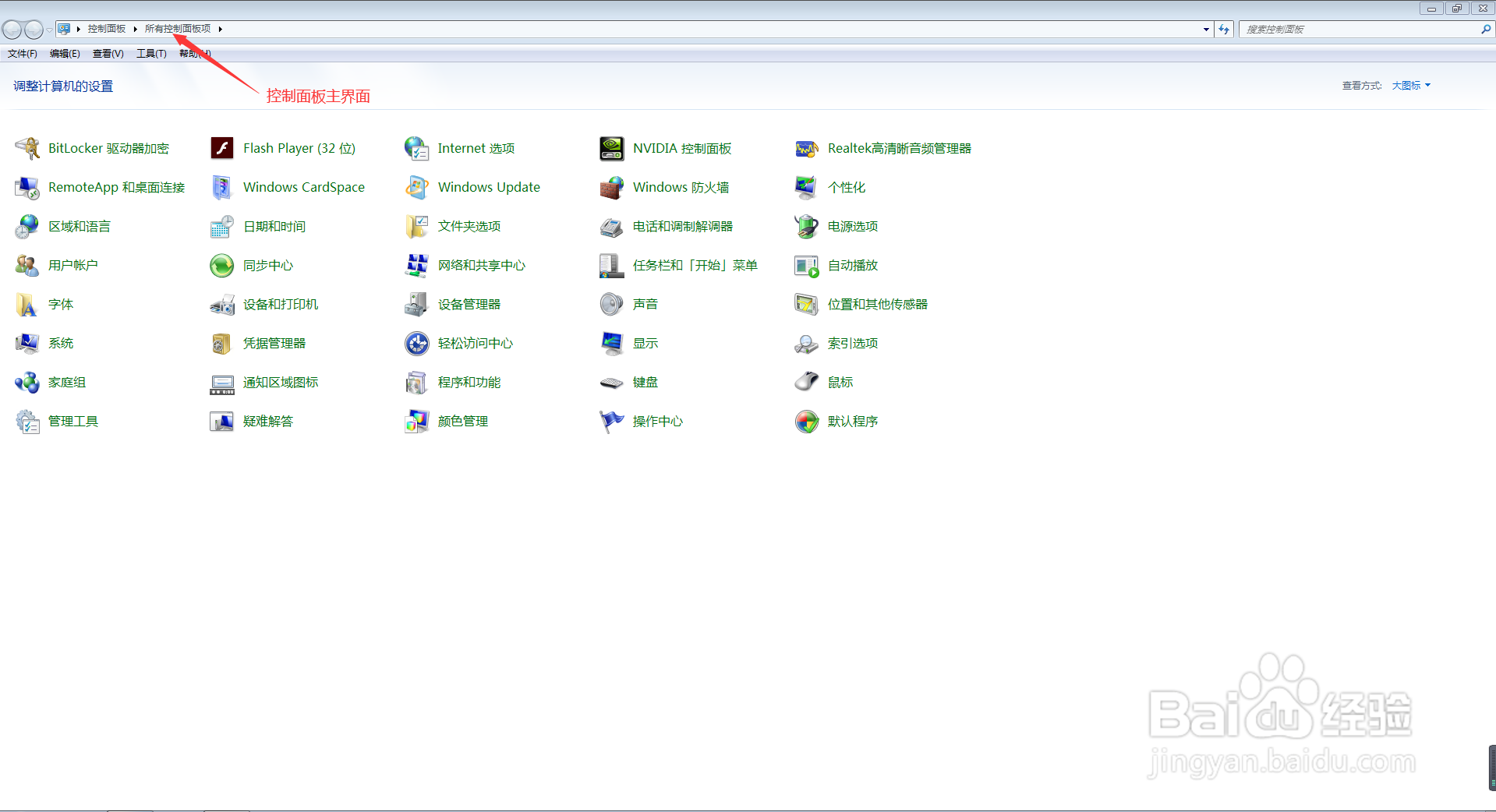This screenshot has width=1496, height=812.
Task: Open the 区域和语言 globe icon
Action: [27, 226]
